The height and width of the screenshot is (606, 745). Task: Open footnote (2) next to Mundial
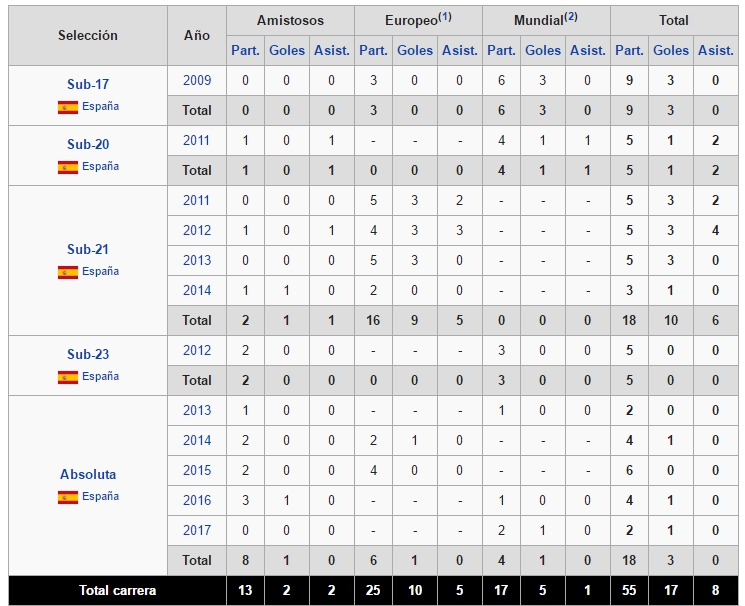click(x=571, y=17)
